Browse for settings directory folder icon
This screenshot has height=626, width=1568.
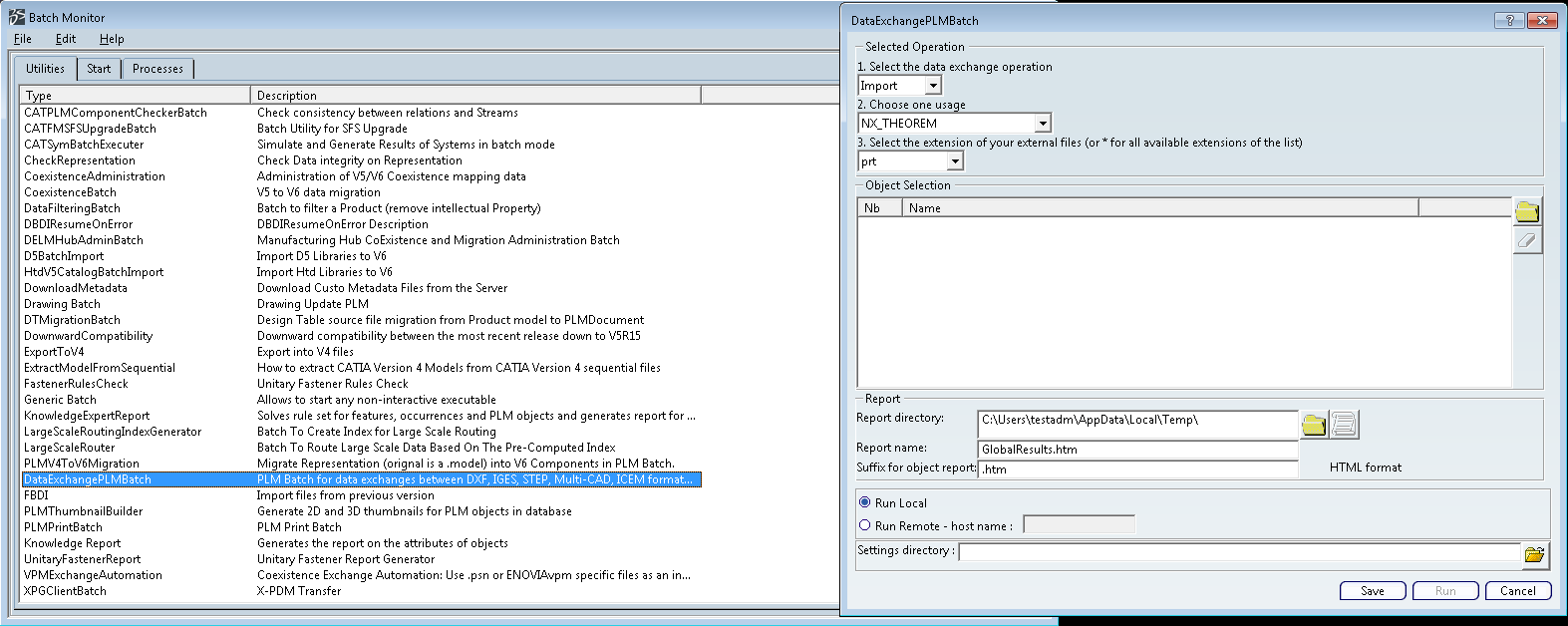1534,554
